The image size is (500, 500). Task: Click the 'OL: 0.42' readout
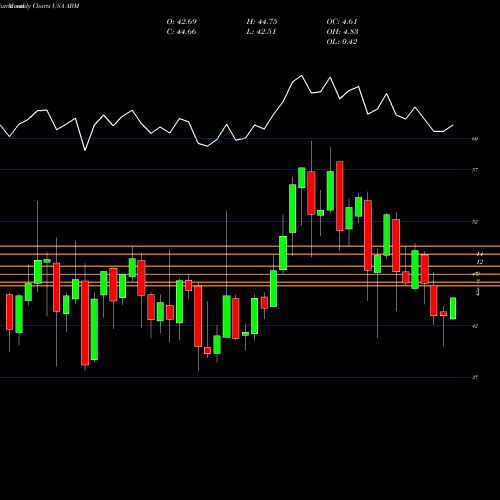[342, 42]
